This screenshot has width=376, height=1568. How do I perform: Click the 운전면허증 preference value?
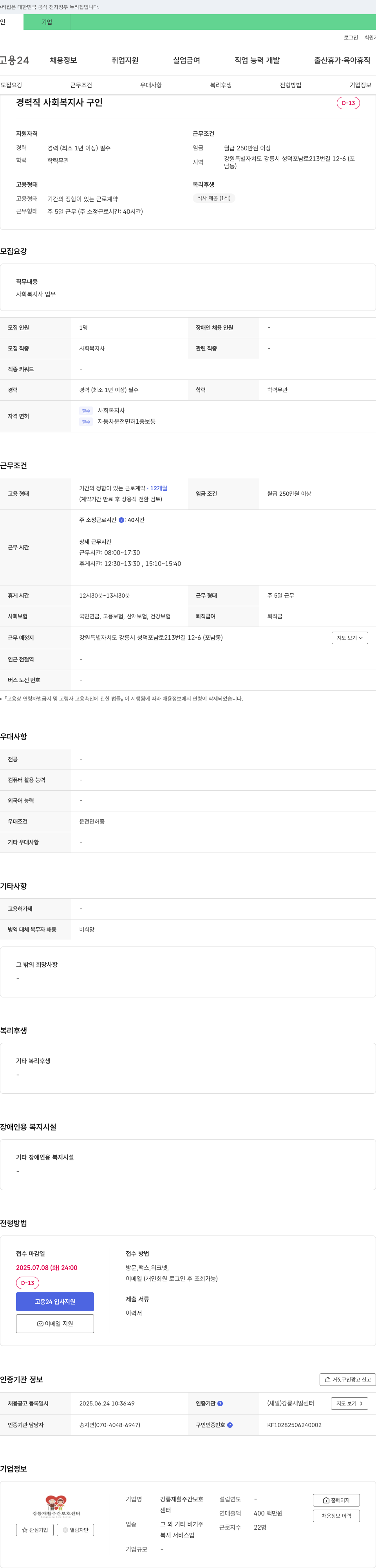coord(92,822)
